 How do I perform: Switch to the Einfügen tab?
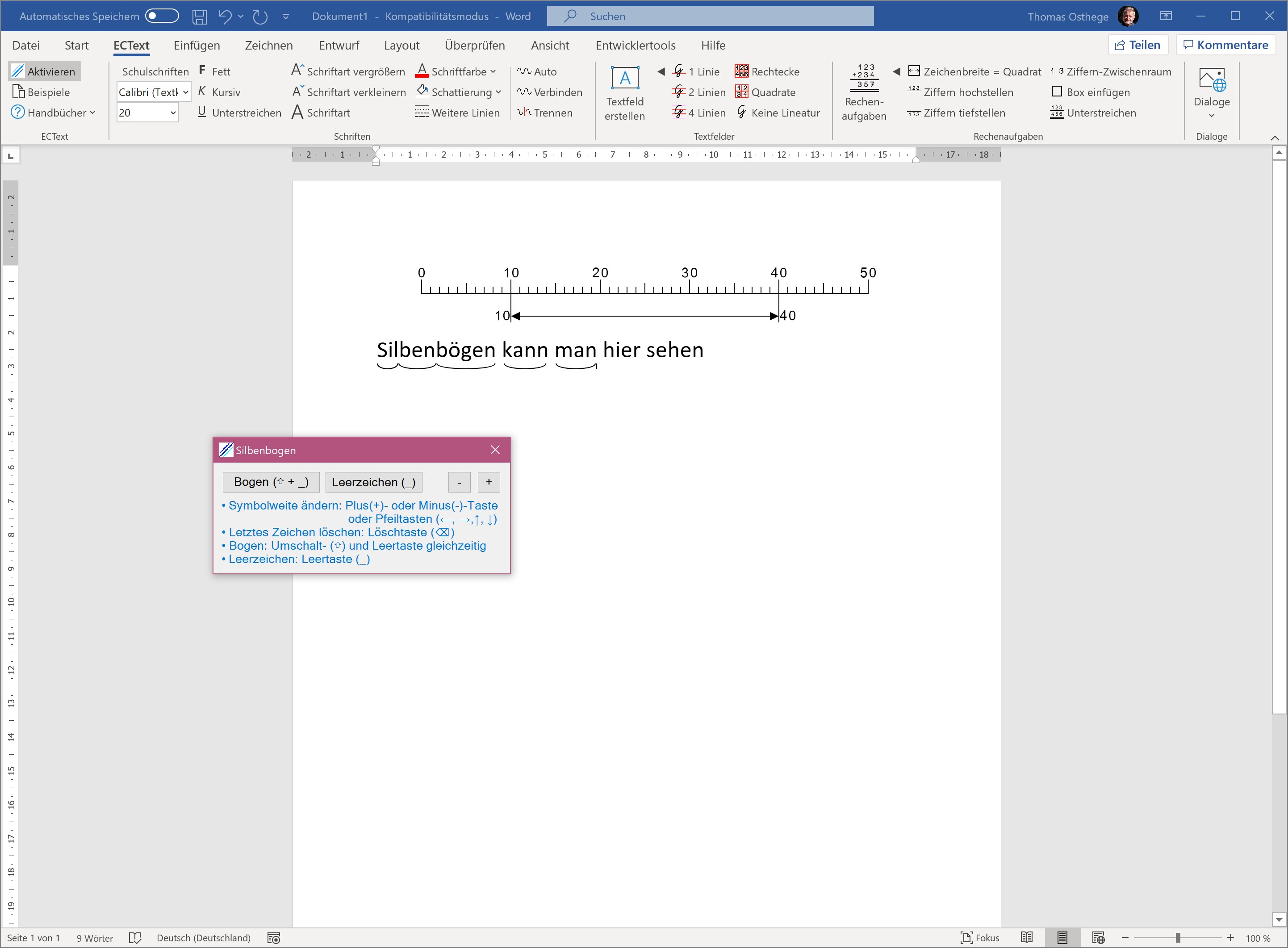tap(197, 46)
